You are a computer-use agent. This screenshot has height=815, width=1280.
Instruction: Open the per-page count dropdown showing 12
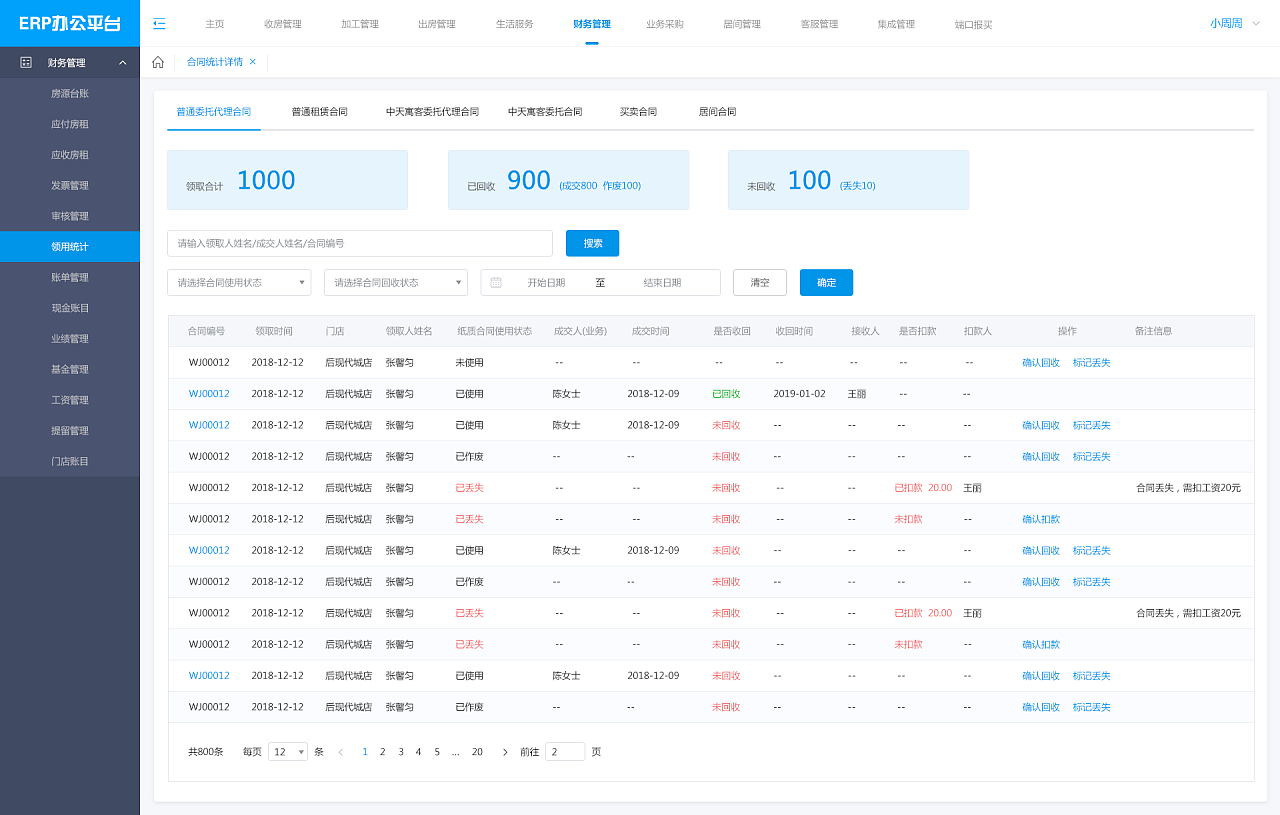(288, 752)
